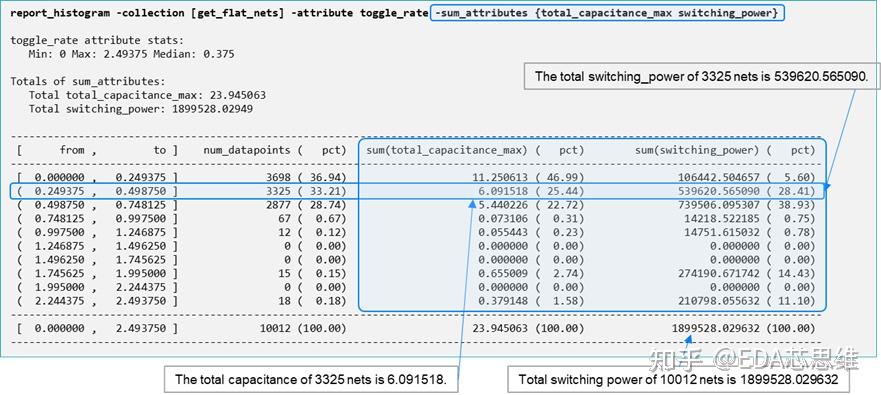Click the num_datapoints column header
This screenshot has height=395, width=881.
tap(247, 150)
